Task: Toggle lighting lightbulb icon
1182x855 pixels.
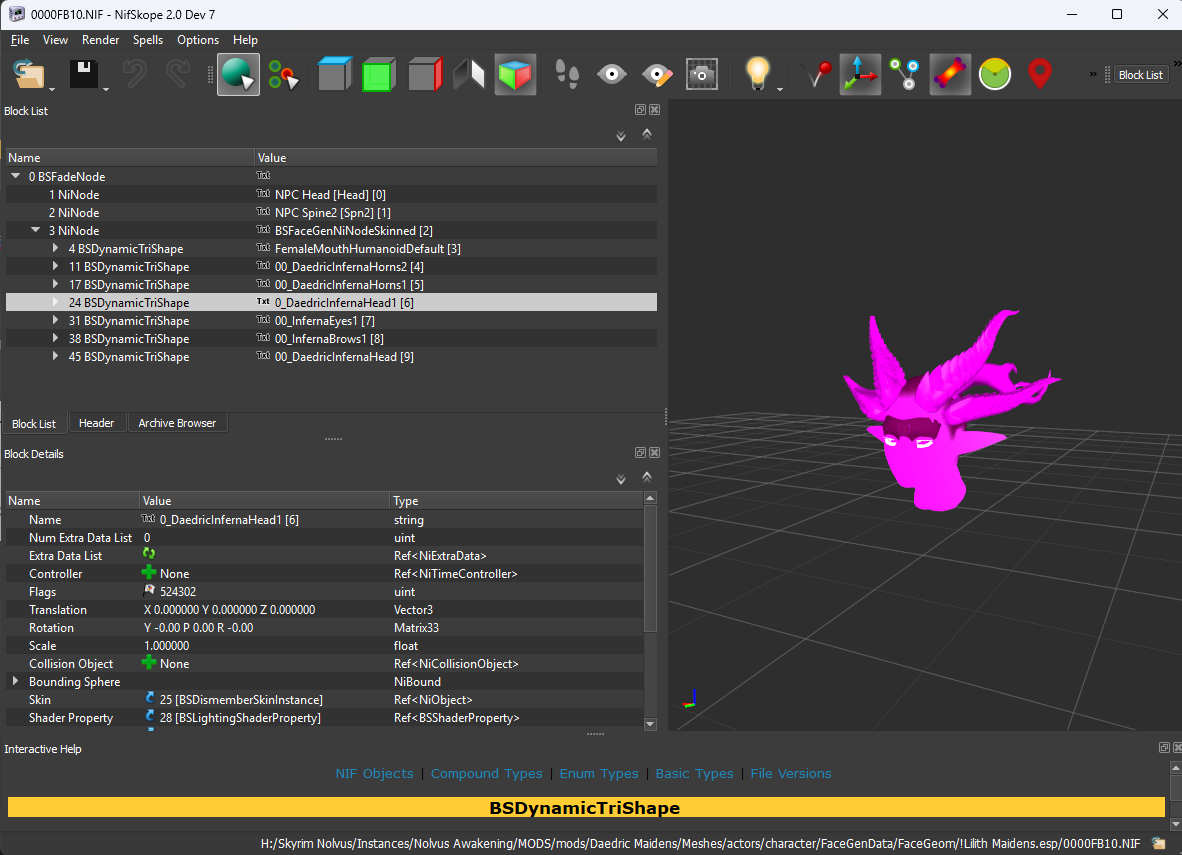Action: pos(758,73)
